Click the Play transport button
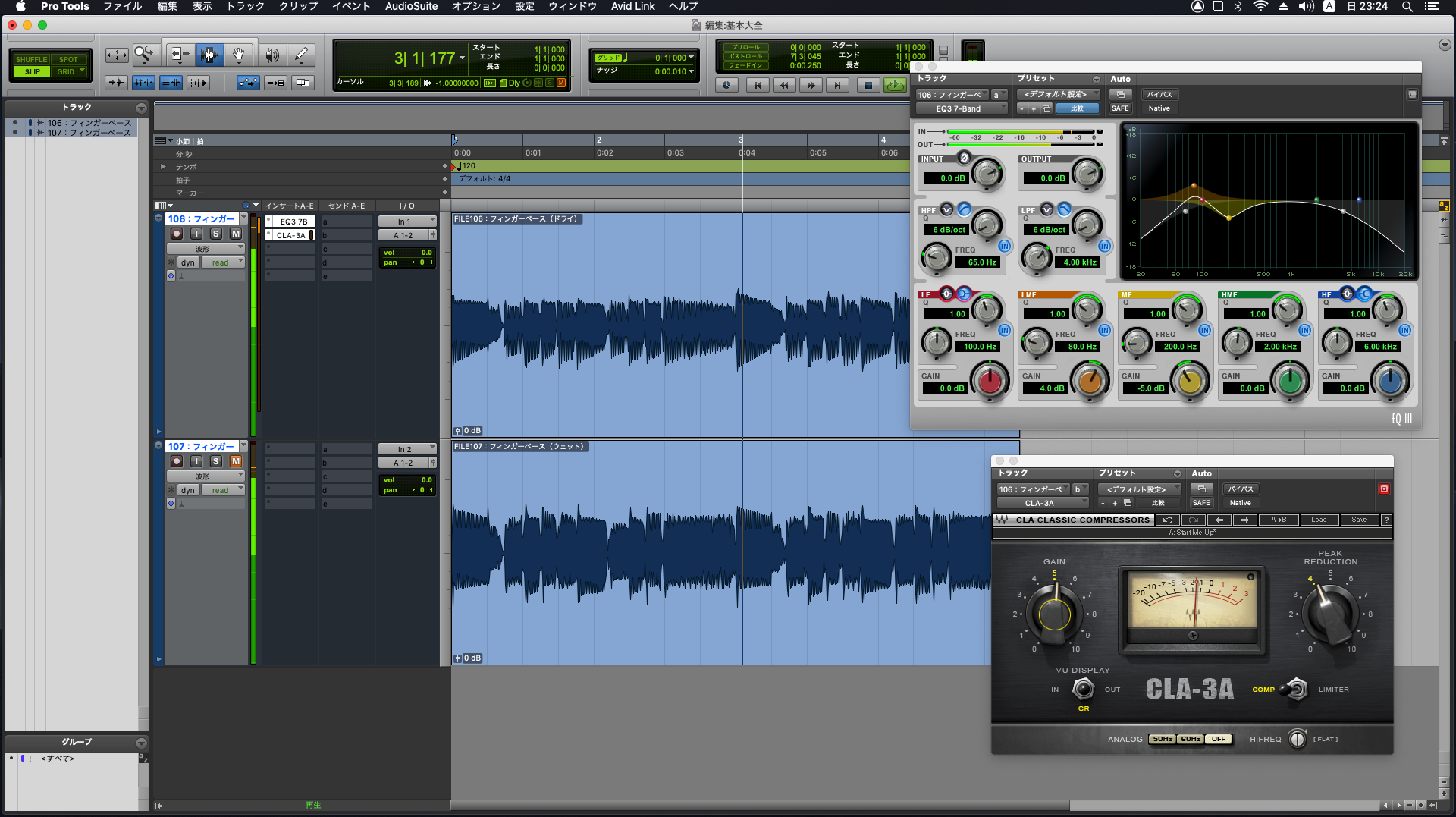The image size is (1456, 817). click(895, 85)
